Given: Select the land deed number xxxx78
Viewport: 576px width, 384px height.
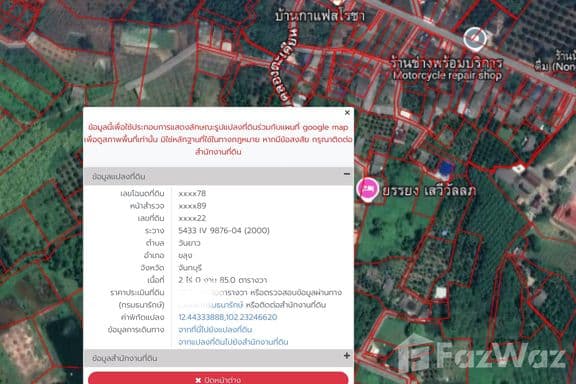Looking at the screenshot, I should point(192,193).
